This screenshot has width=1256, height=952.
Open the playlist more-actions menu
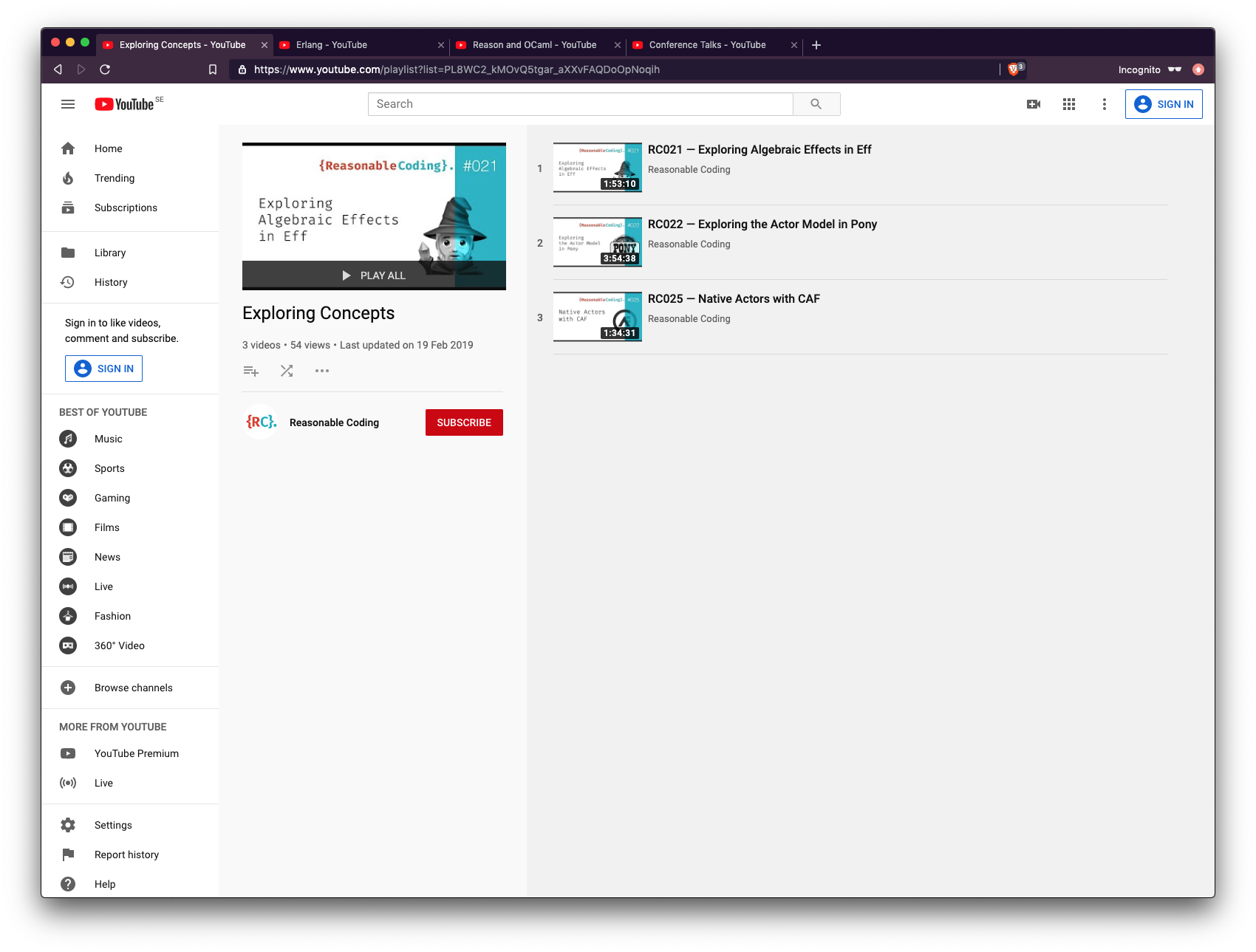pos(322,371)
